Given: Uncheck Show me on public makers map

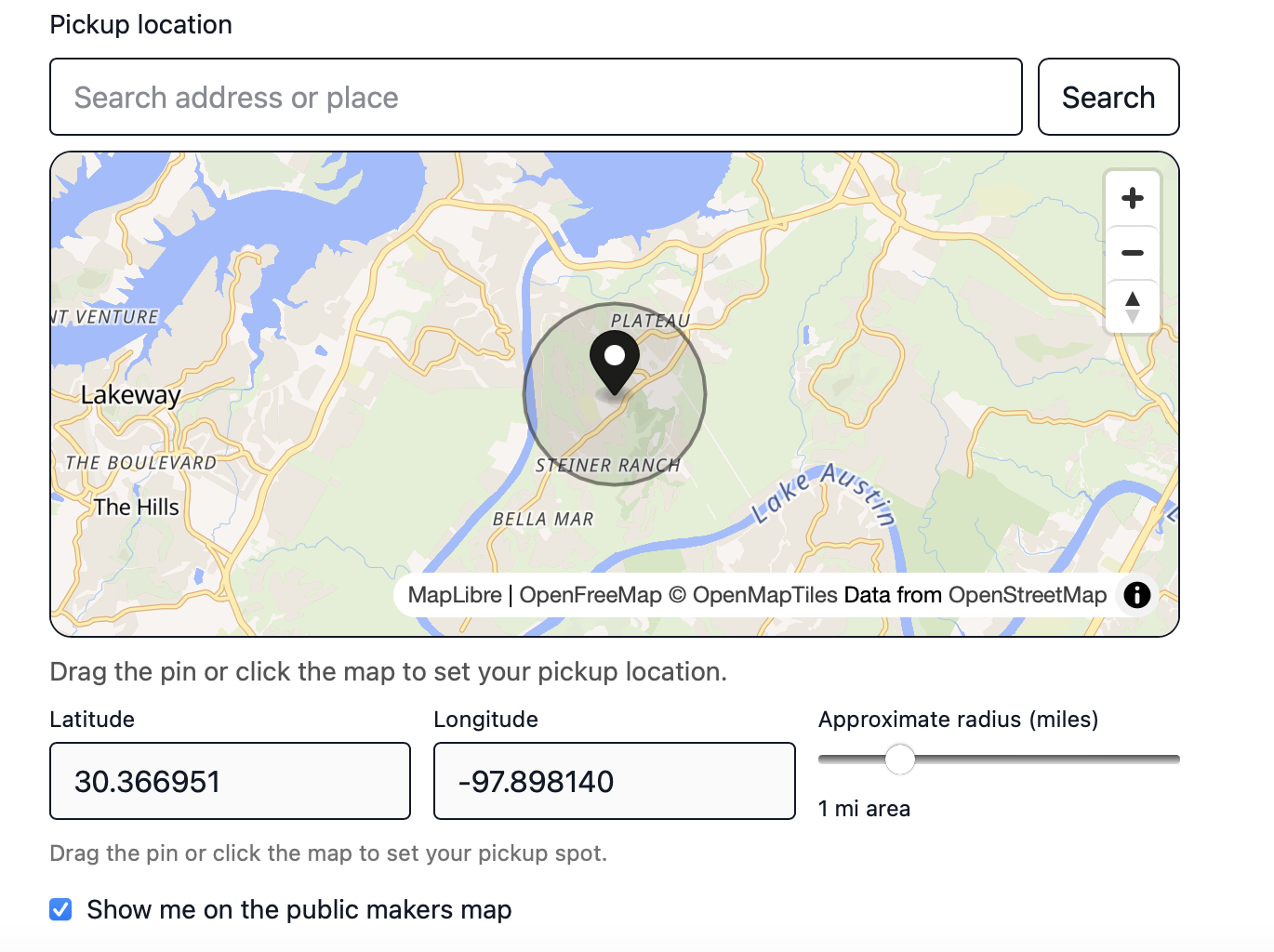Looking at the screenshot, I should [x=61, y=909].
